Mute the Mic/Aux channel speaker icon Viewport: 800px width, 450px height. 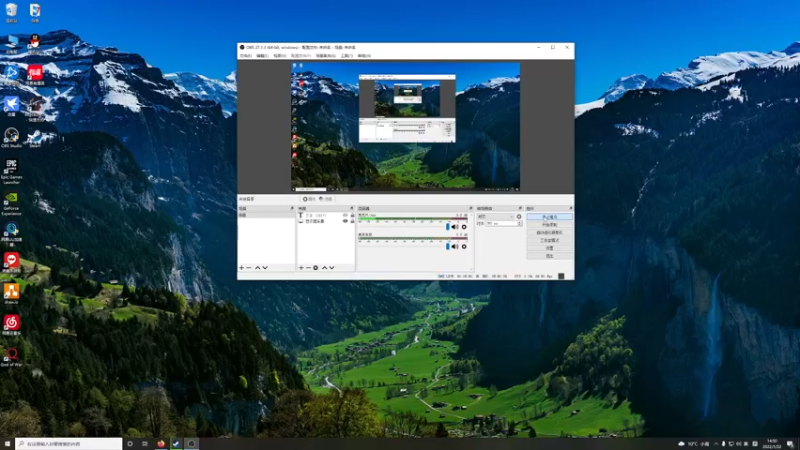coord(455,227)
